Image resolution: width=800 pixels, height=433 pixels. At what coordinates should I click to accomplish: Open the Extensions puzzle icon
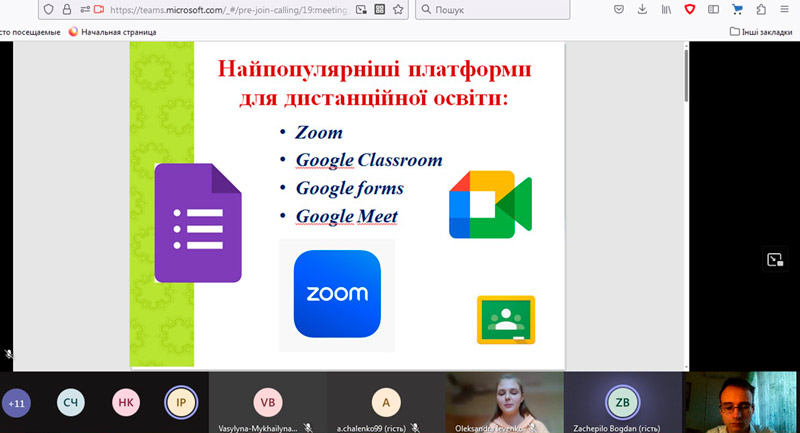click(763, 10)
